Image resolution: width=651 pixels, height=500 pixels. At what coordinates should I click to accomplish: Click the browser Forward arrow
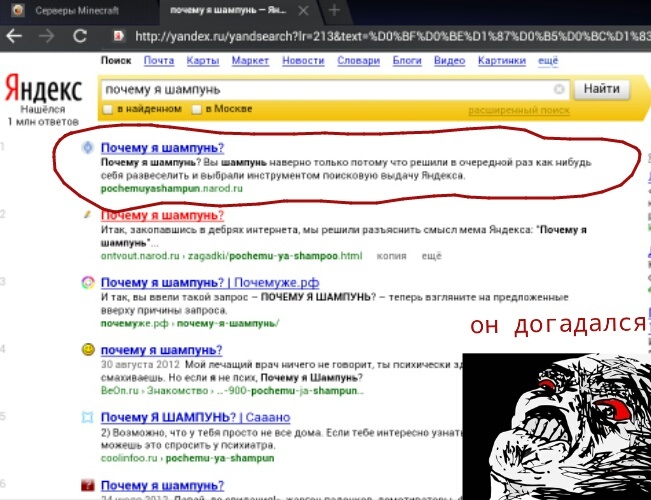pos(46,36)
